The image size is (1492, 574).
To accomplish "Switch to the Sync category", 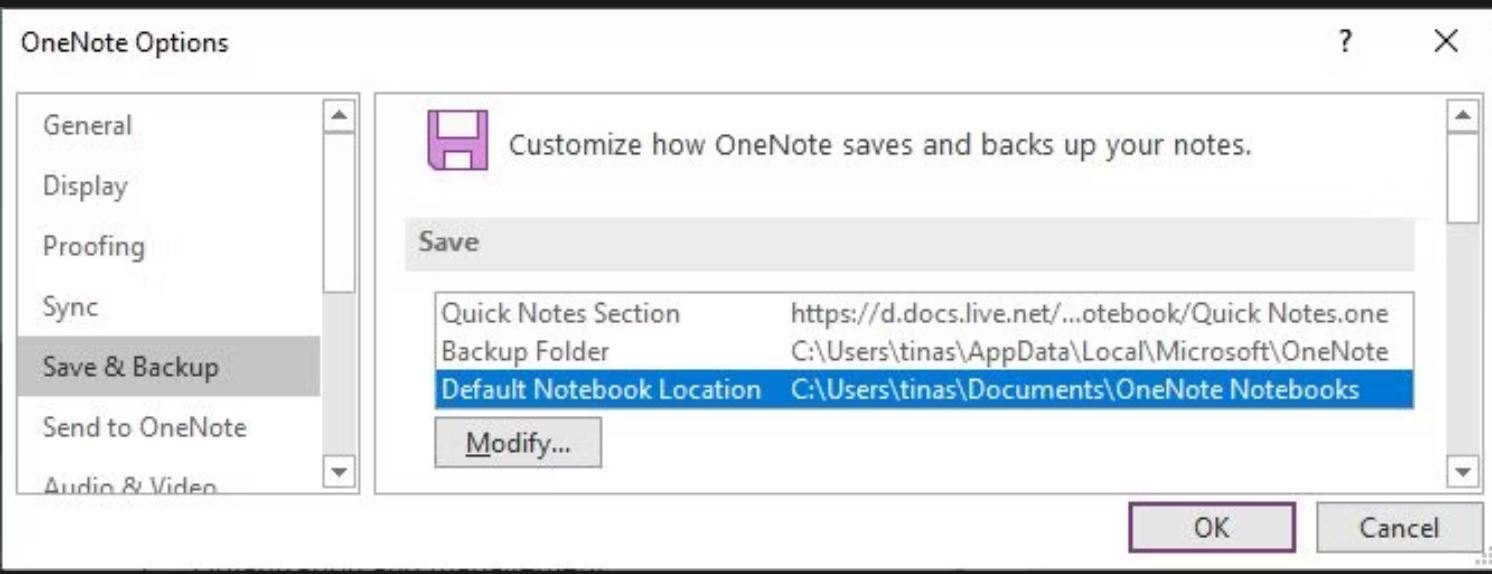I will click(70, 306).
